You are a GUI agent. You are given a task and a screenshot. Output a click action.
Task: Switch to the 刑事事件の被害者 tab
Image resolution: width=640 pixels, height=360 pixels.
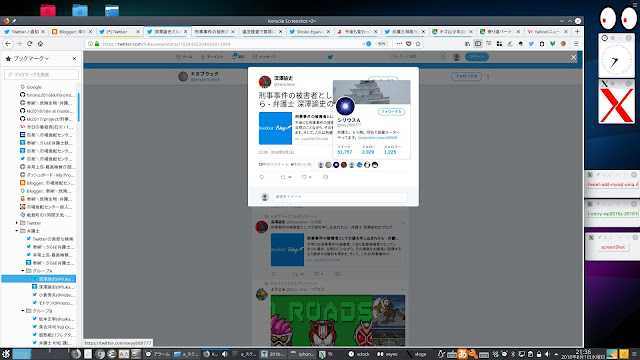coord(215,31)
